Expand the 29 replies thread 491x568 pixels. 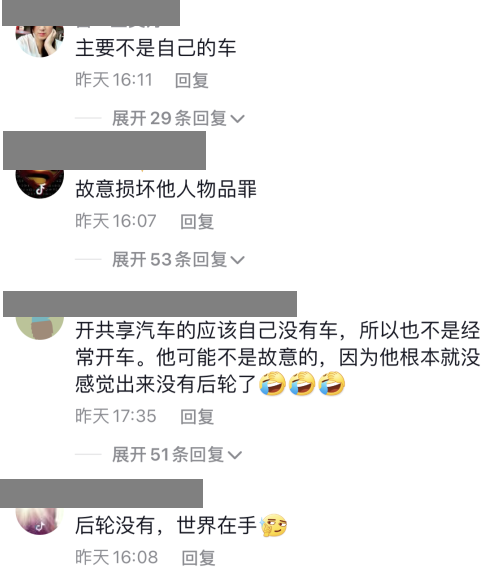pos(178,118)
